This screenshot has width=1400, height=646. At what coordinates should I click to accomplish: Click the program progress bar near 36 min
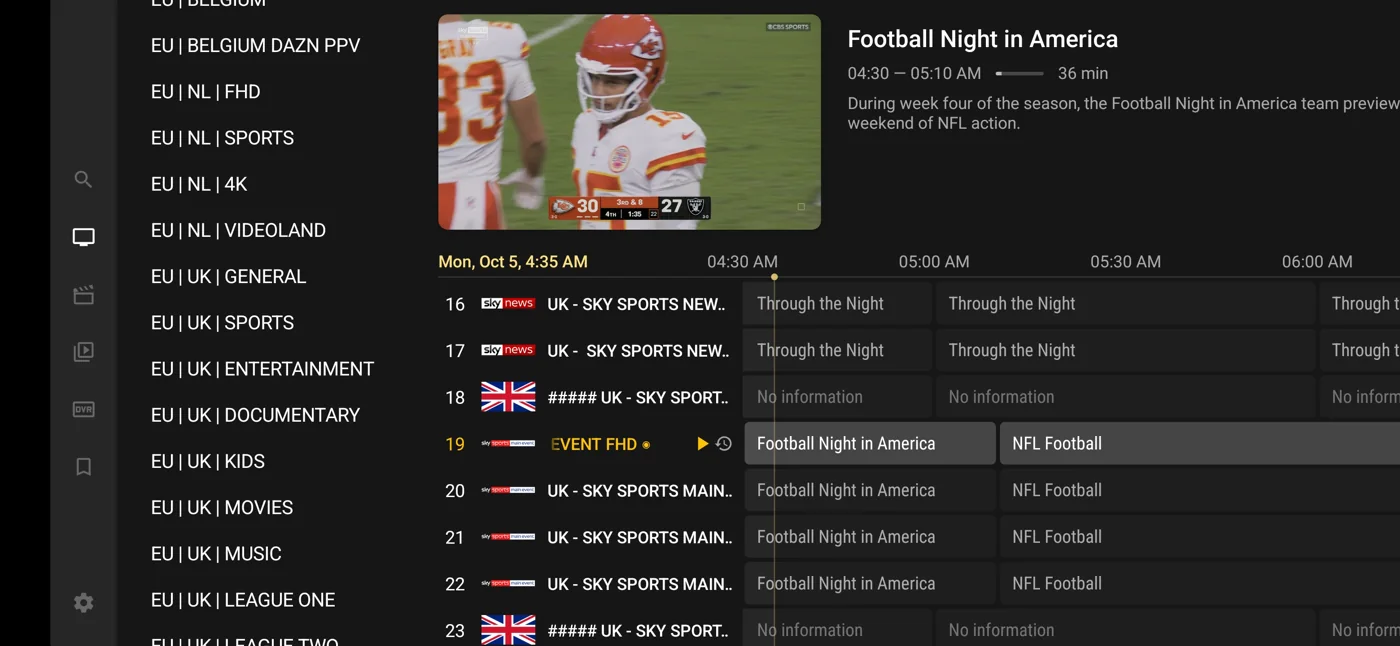[x=1019, y=73]
